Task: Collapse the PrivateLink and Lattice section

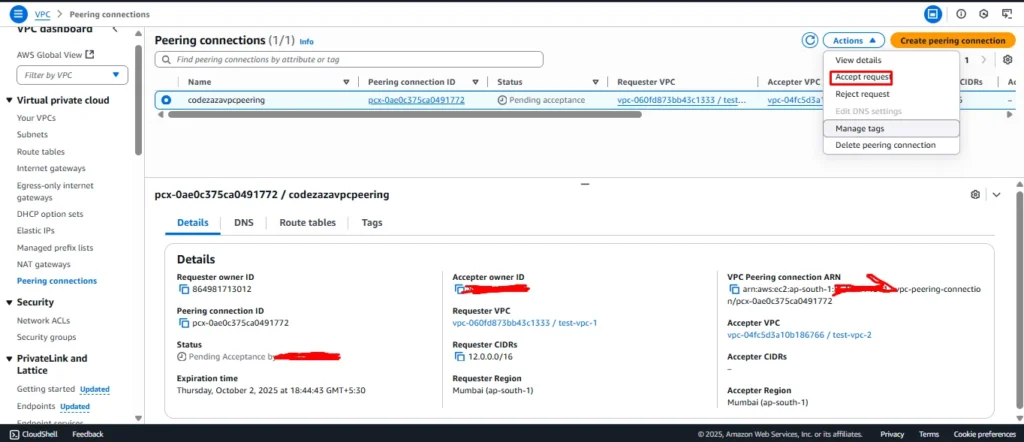Action: click(9, 358)
